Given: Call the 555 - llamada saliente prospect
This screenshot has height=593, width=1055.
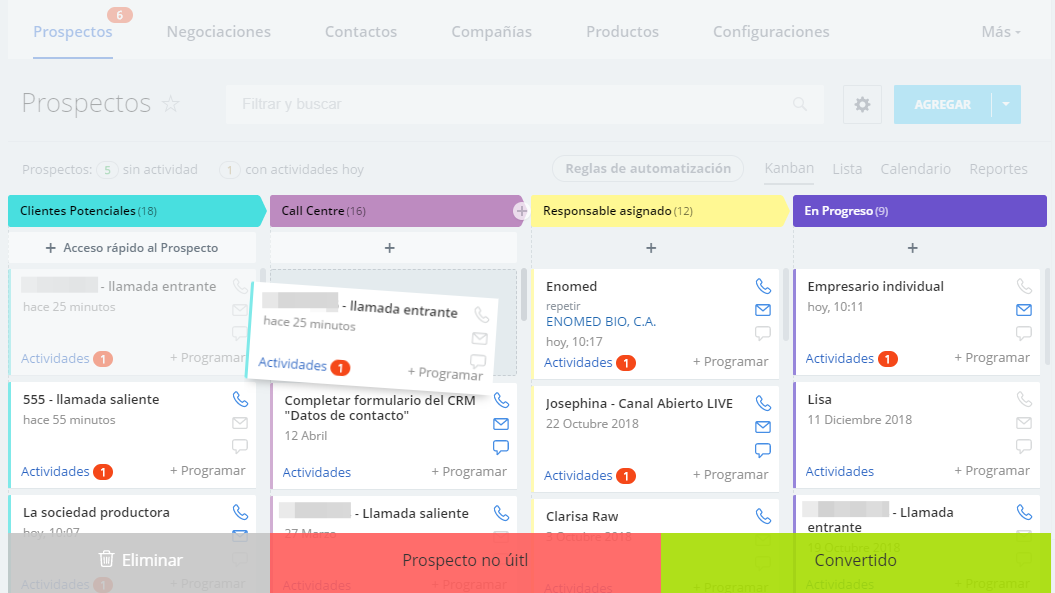Looking at the screenshot, I should point(240,399).
